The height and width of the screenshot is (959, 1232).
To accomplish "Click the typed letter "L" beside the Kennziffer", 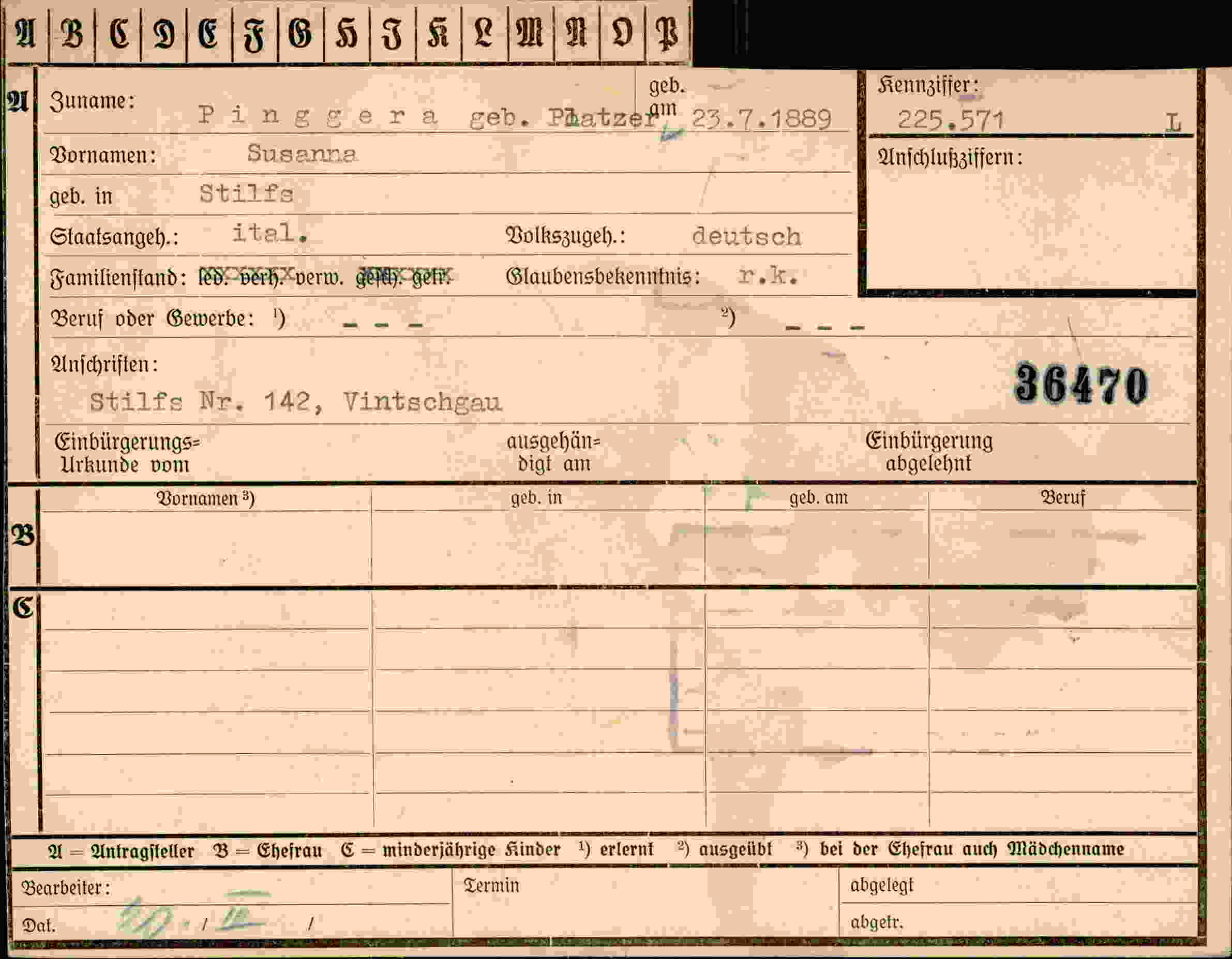I will click(1173, 123).
